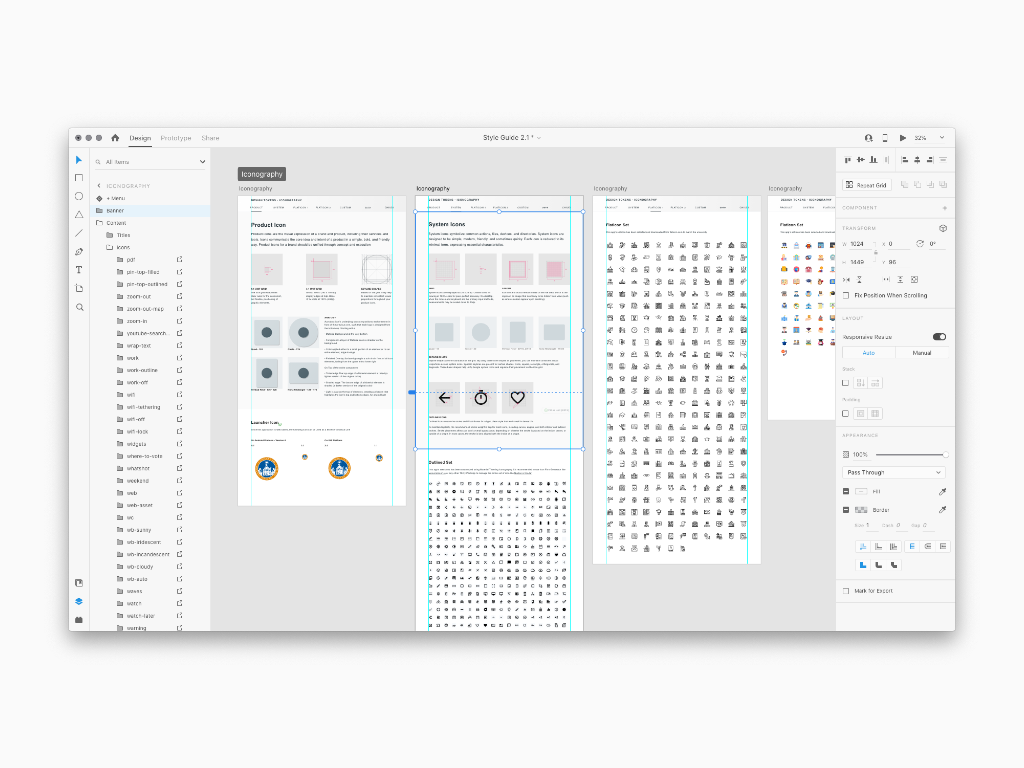
Task: Open the Pass Through blend mode dropdown
Action: 894,472
